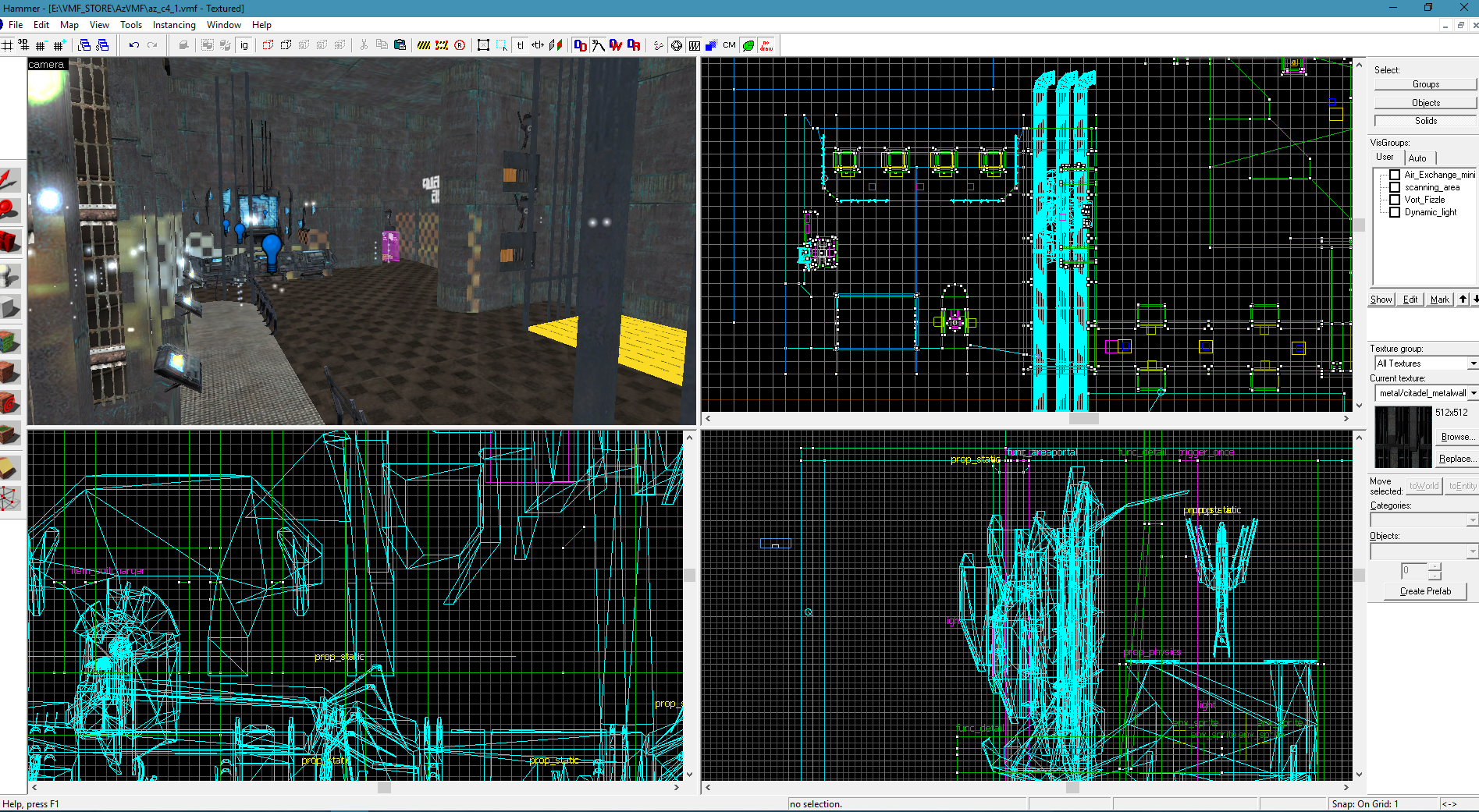Click the CM toolbar icon

point(729,45)
